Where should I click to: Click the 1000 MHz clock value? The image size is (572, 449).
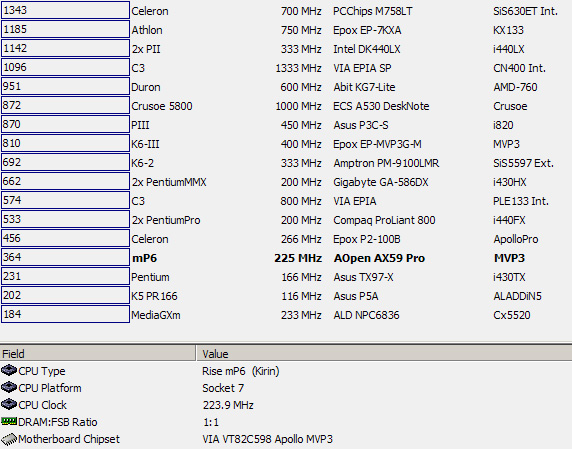click(298, 106)
